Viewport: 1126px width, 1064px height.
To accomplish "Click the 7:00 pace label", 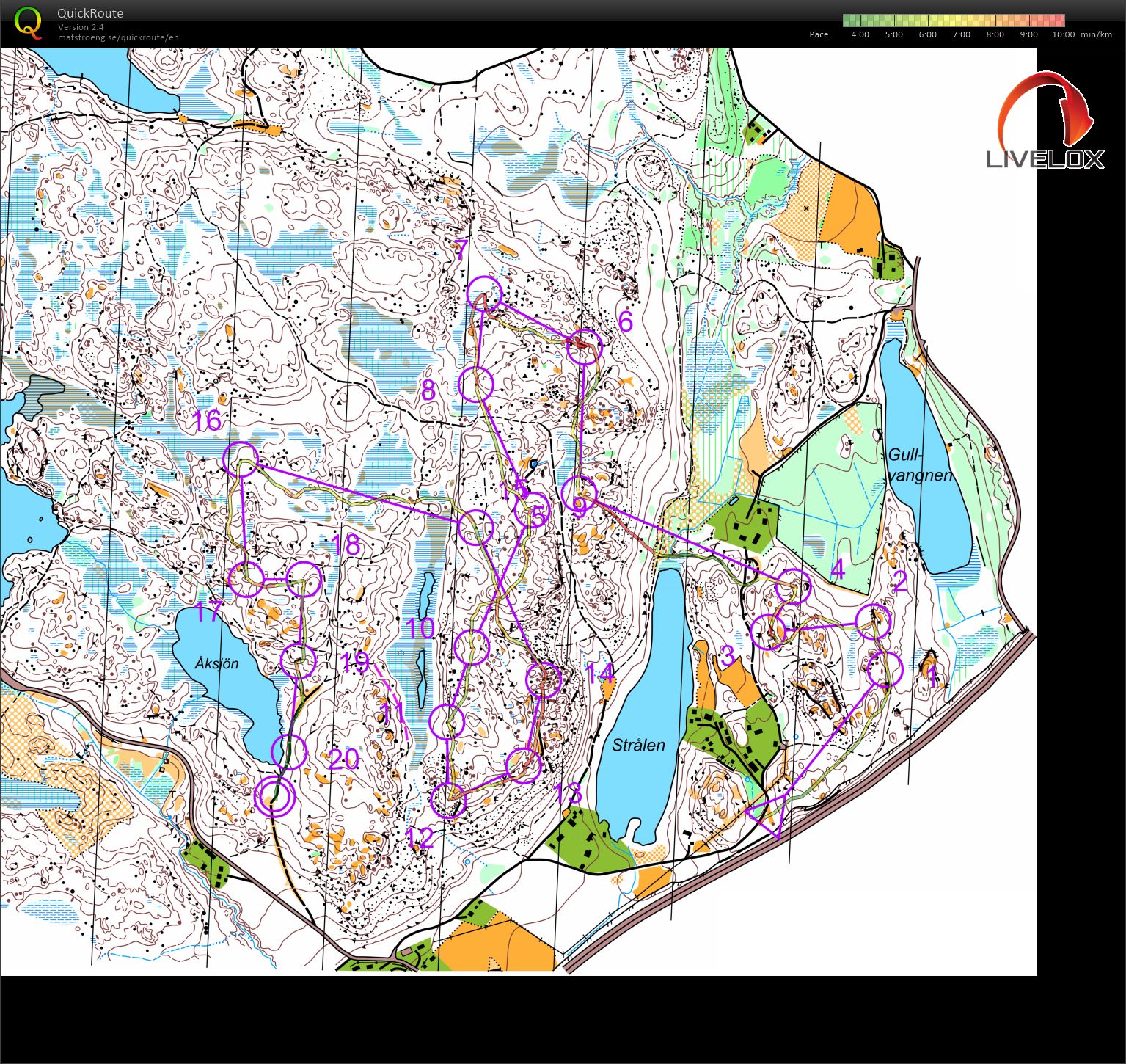I will point(961,34).
